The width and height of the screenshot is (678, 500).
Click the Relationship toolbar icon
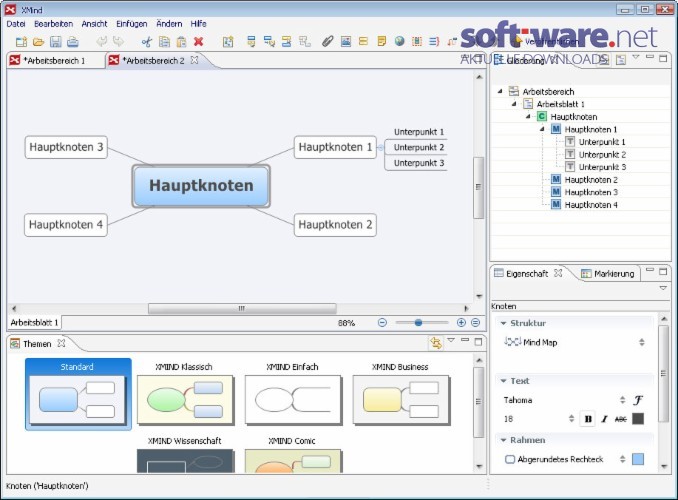pos(452,42)
